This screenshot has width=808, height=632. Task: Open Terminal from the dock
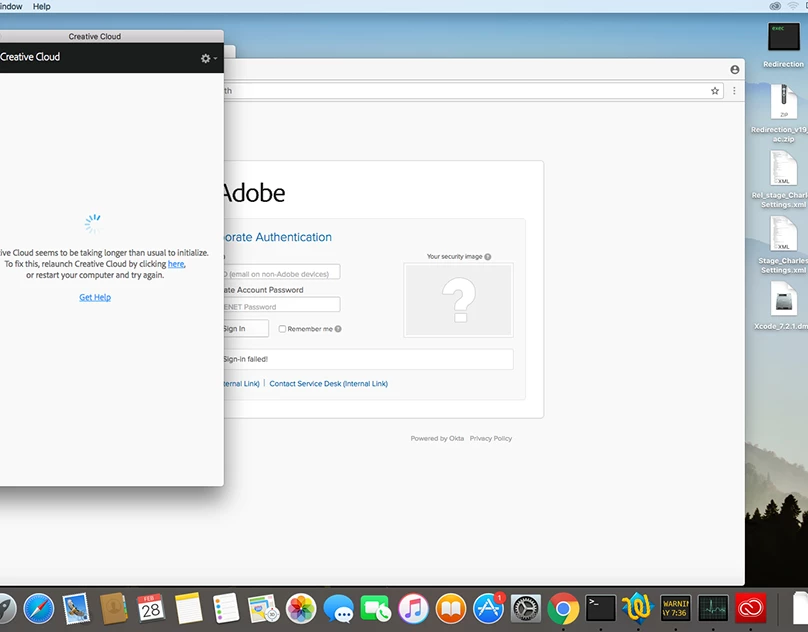[601, 607]
